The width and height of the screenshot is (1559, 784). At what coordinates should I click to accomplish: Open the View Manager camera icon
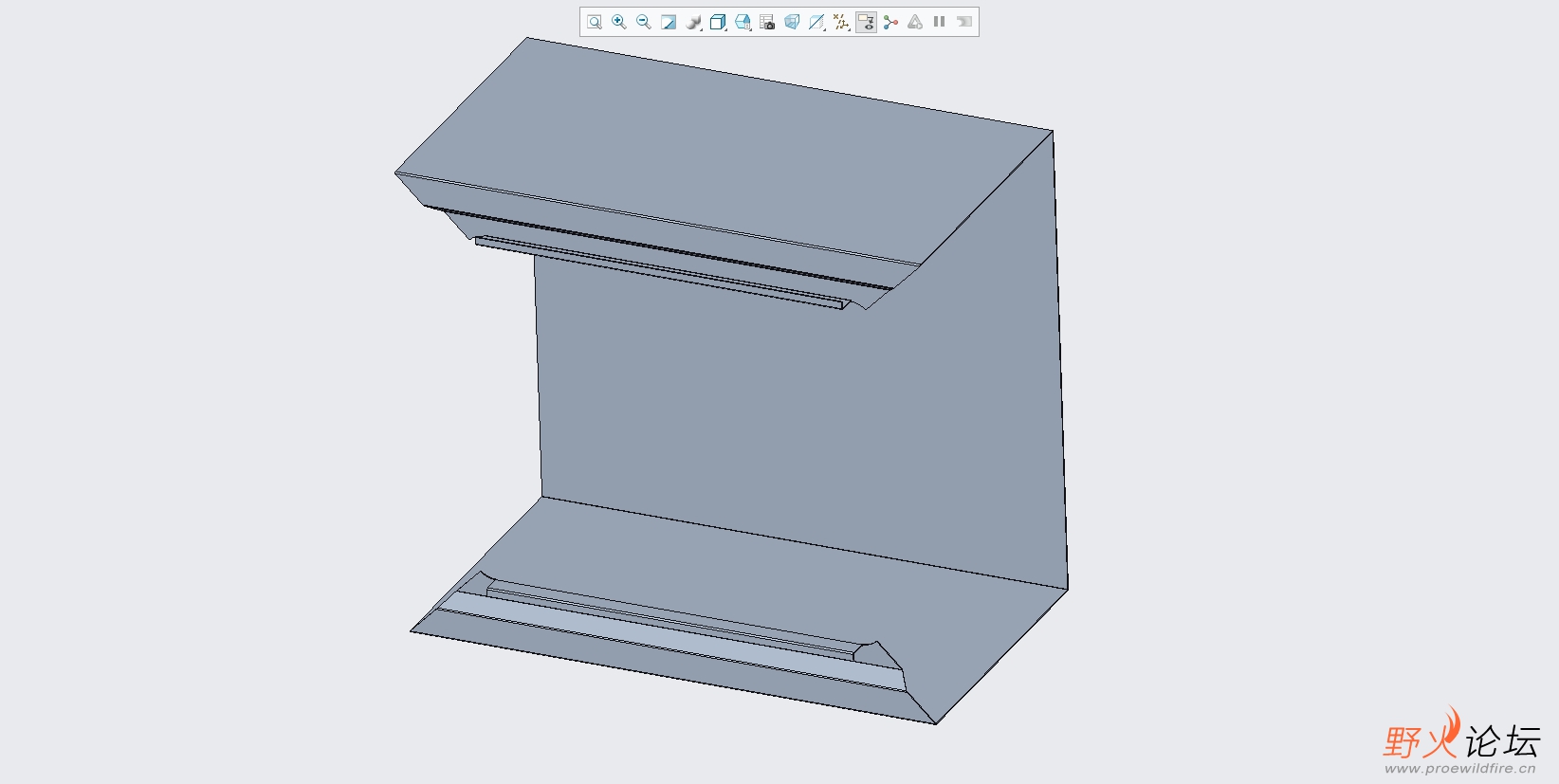click(767, 22)
